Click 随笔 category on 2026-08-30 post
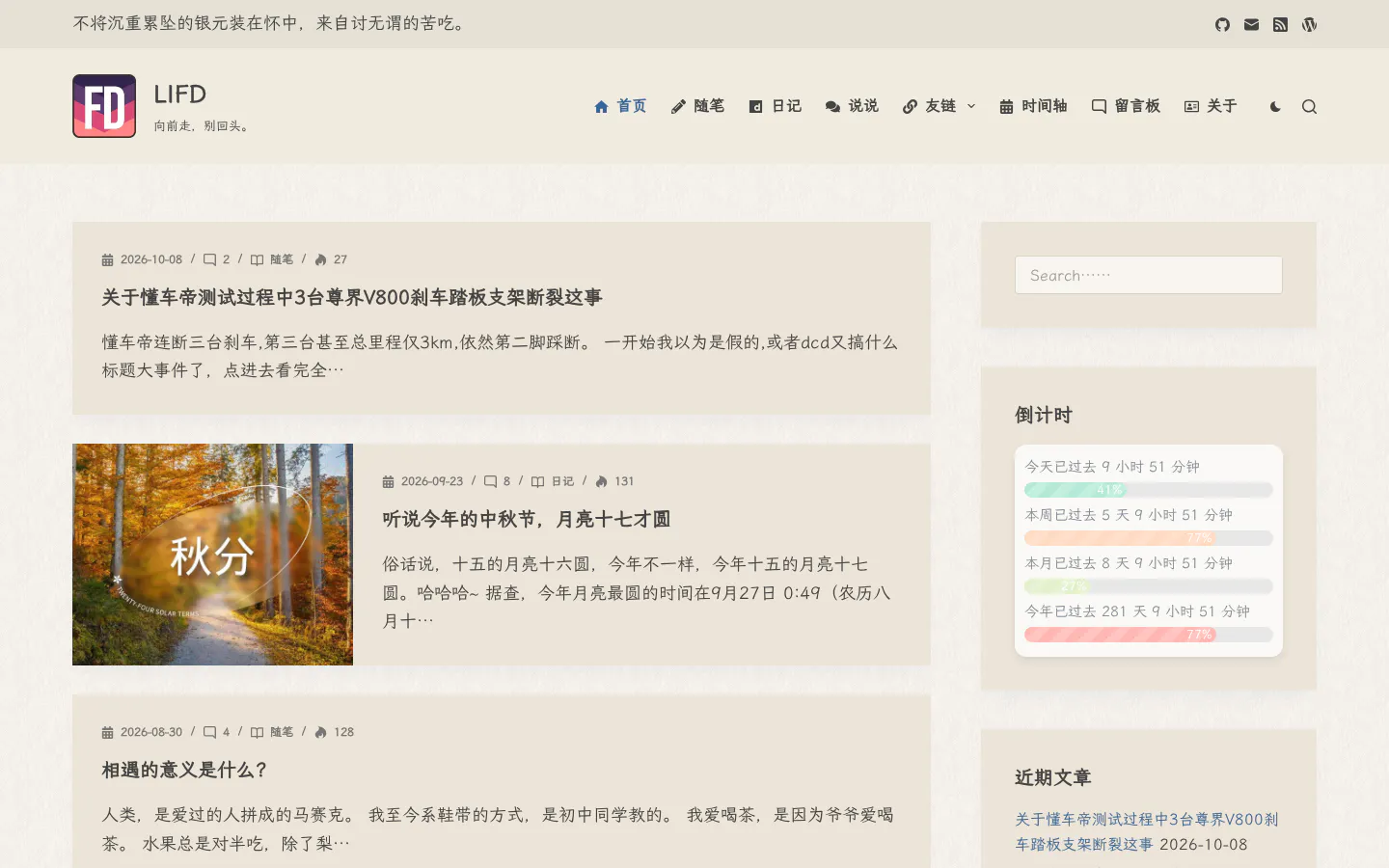The width and height of the screenshot is (1389, 868). 282,732
